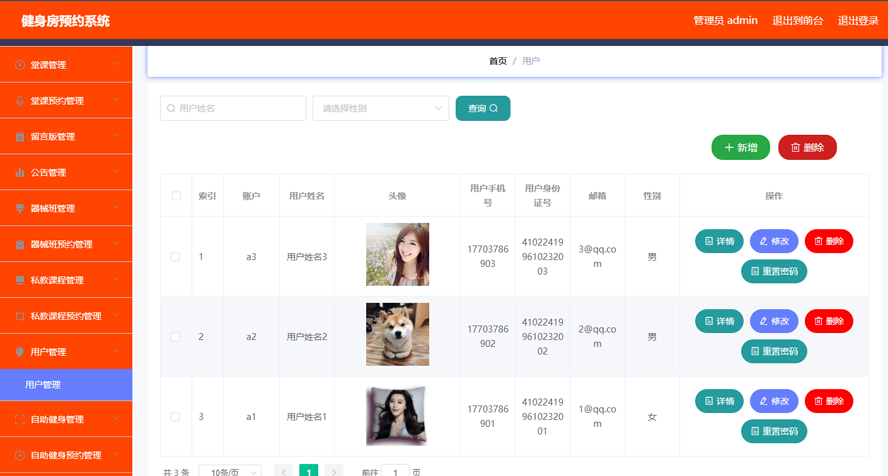Click the clock icon beside 自助健身预约管理

coord(20,455)
